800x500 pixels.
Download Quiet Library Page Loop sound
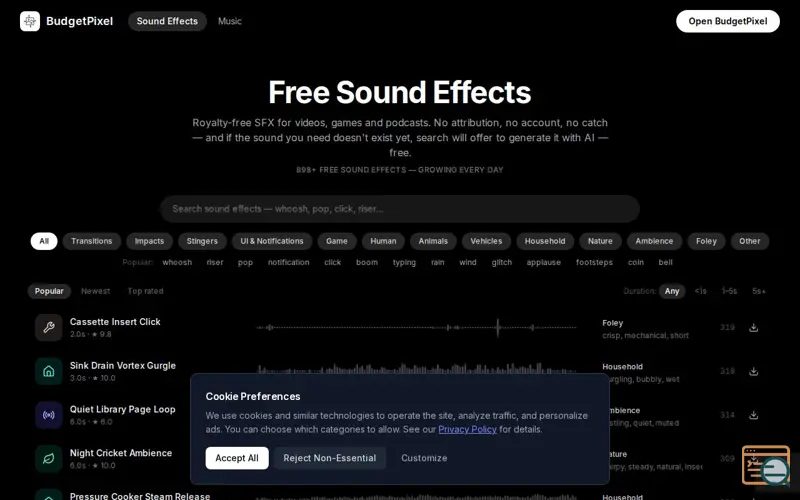[x=753, y=415]
